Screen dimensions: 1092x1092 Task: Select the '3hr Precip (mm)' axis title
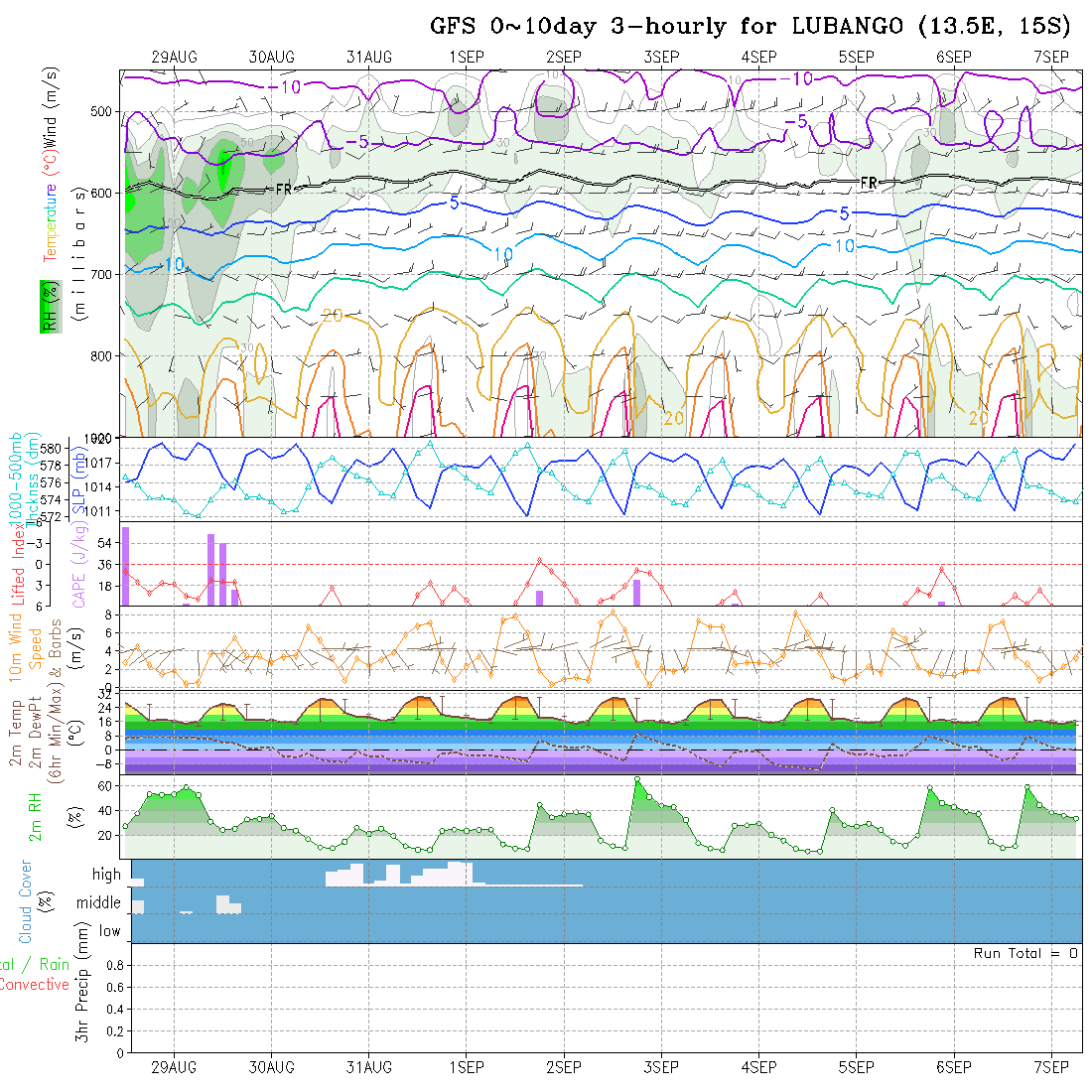pos(82,983)
